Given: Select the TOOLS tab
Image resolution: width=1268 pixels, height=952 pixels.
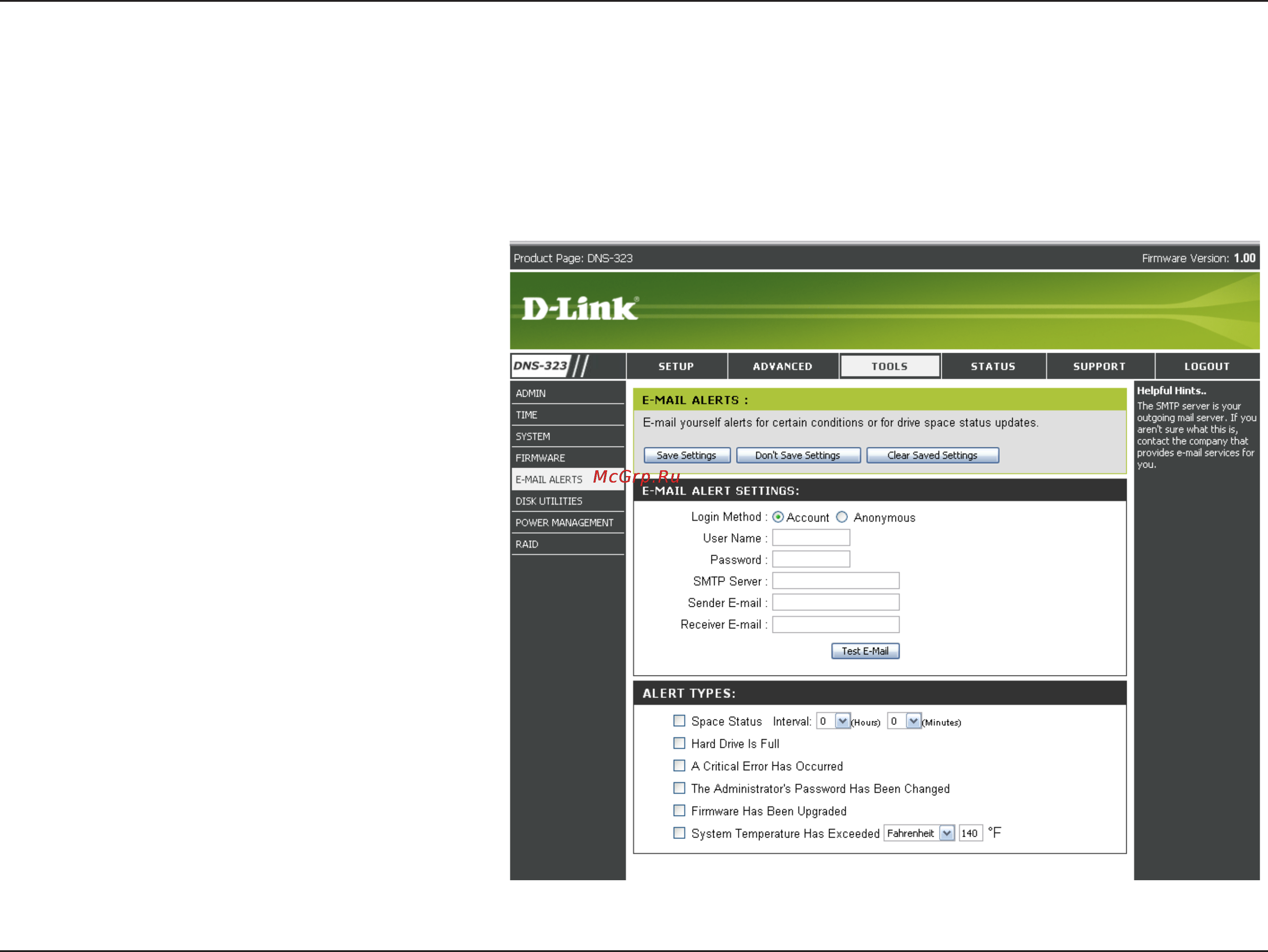Looking at the screenshot, I should click(x=890, y=366).
